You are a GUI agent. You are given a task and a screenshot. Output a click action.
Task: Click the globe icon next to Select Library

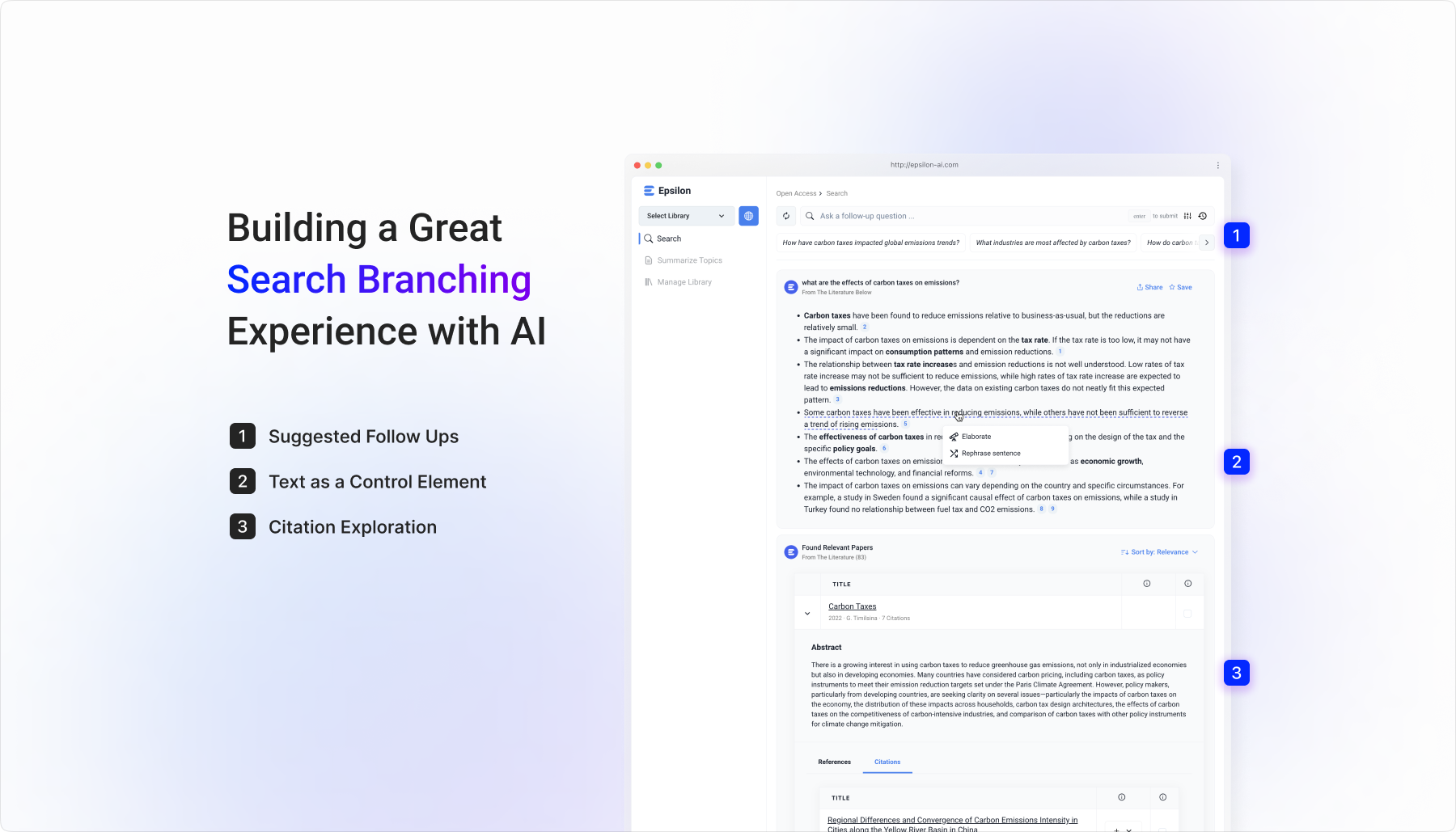tap(748, 216)
